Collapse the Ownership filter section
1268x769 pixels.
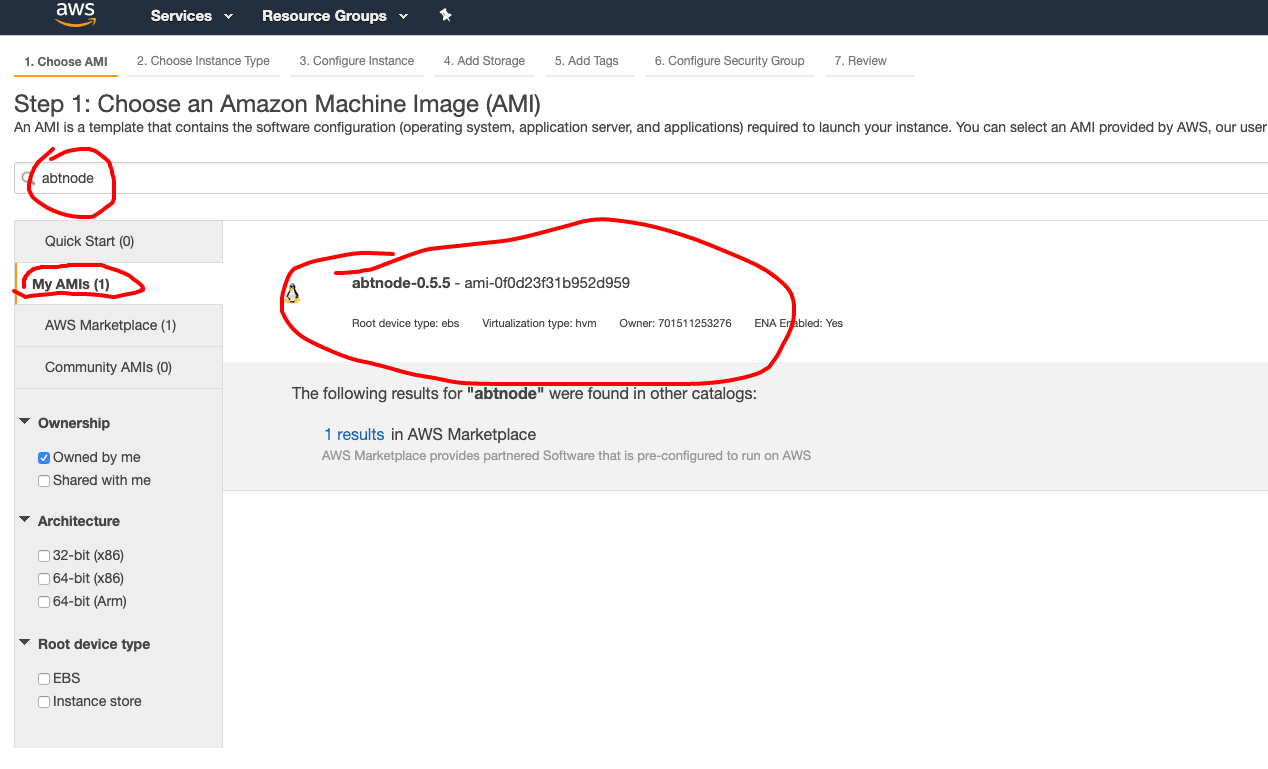pyautogui.click(x=25, y=422)
